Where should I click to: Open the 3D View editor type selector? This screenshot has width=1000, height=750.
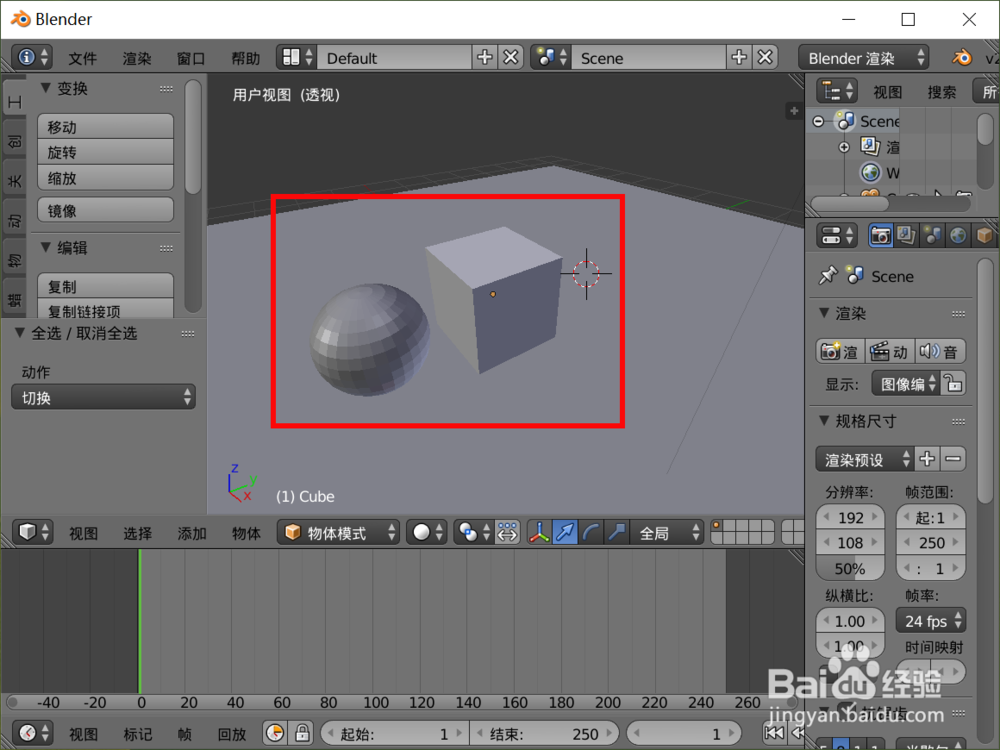(33, 532)
